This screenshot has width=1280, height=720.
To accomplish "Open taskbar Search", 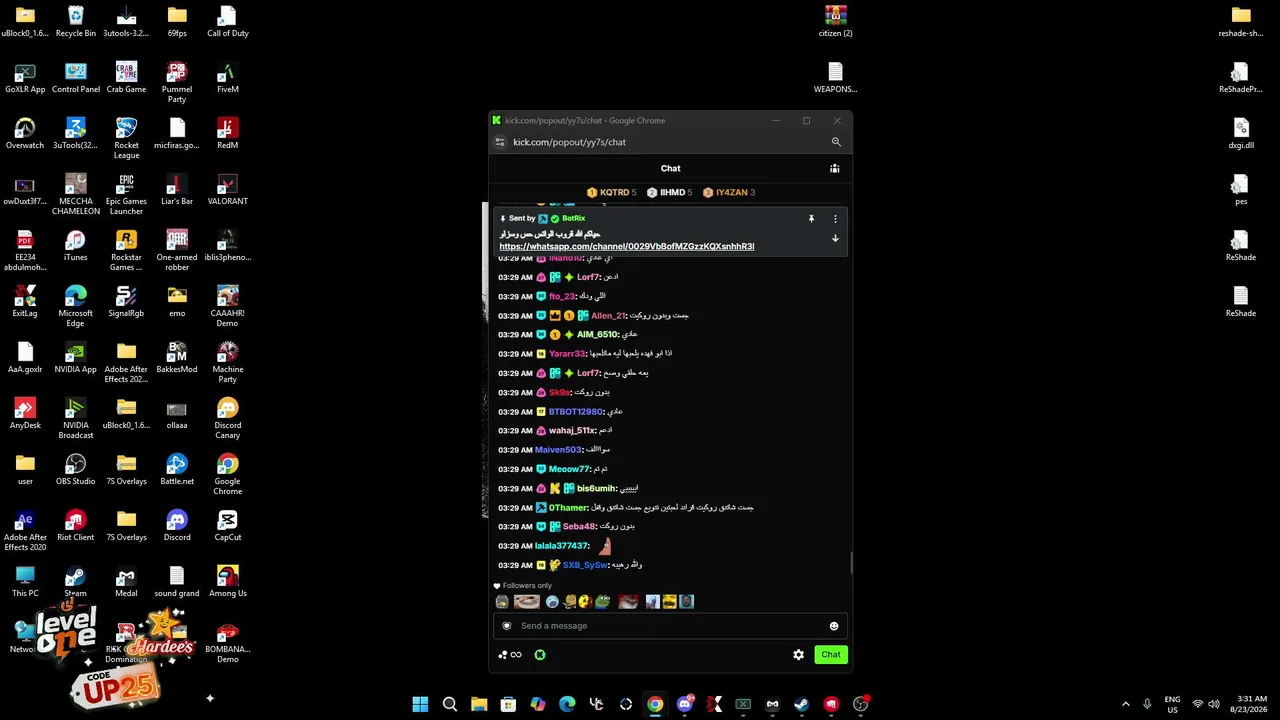I will (450, 704).
